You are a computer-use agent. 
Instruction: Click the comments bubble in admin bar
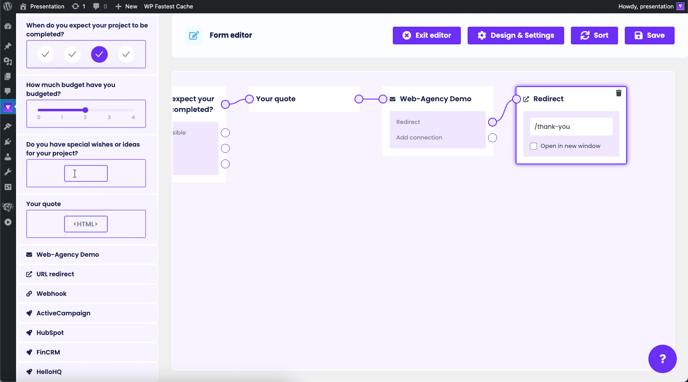(x=100, y=6)
